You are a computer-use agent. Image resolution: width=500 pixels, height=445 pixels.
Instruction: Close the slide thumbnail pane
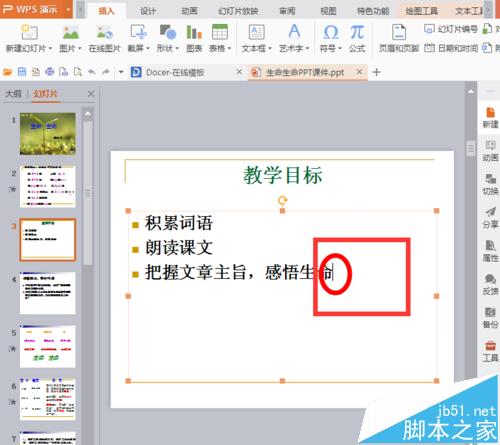click(91, 94)
